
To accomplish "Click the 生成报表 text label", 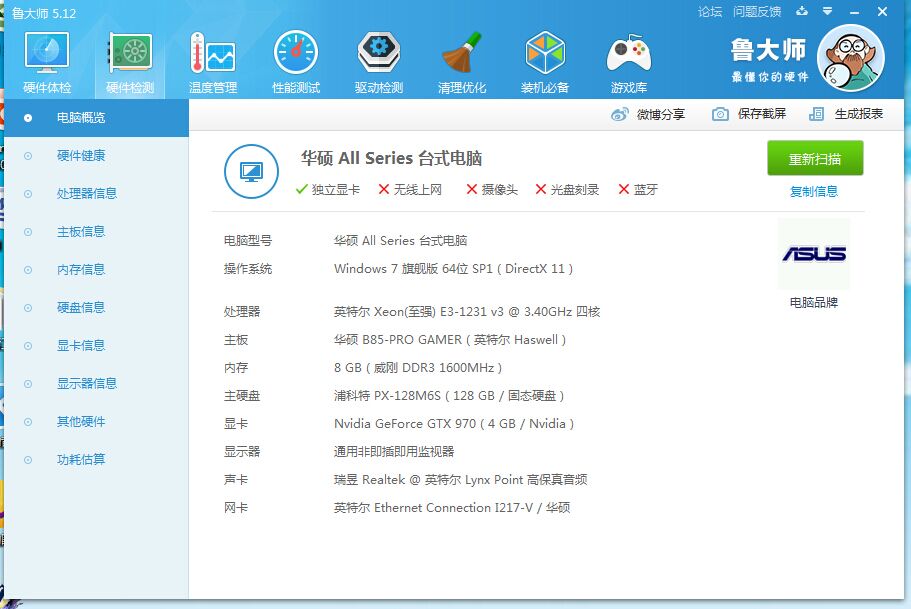I will (x=859, y=114).
